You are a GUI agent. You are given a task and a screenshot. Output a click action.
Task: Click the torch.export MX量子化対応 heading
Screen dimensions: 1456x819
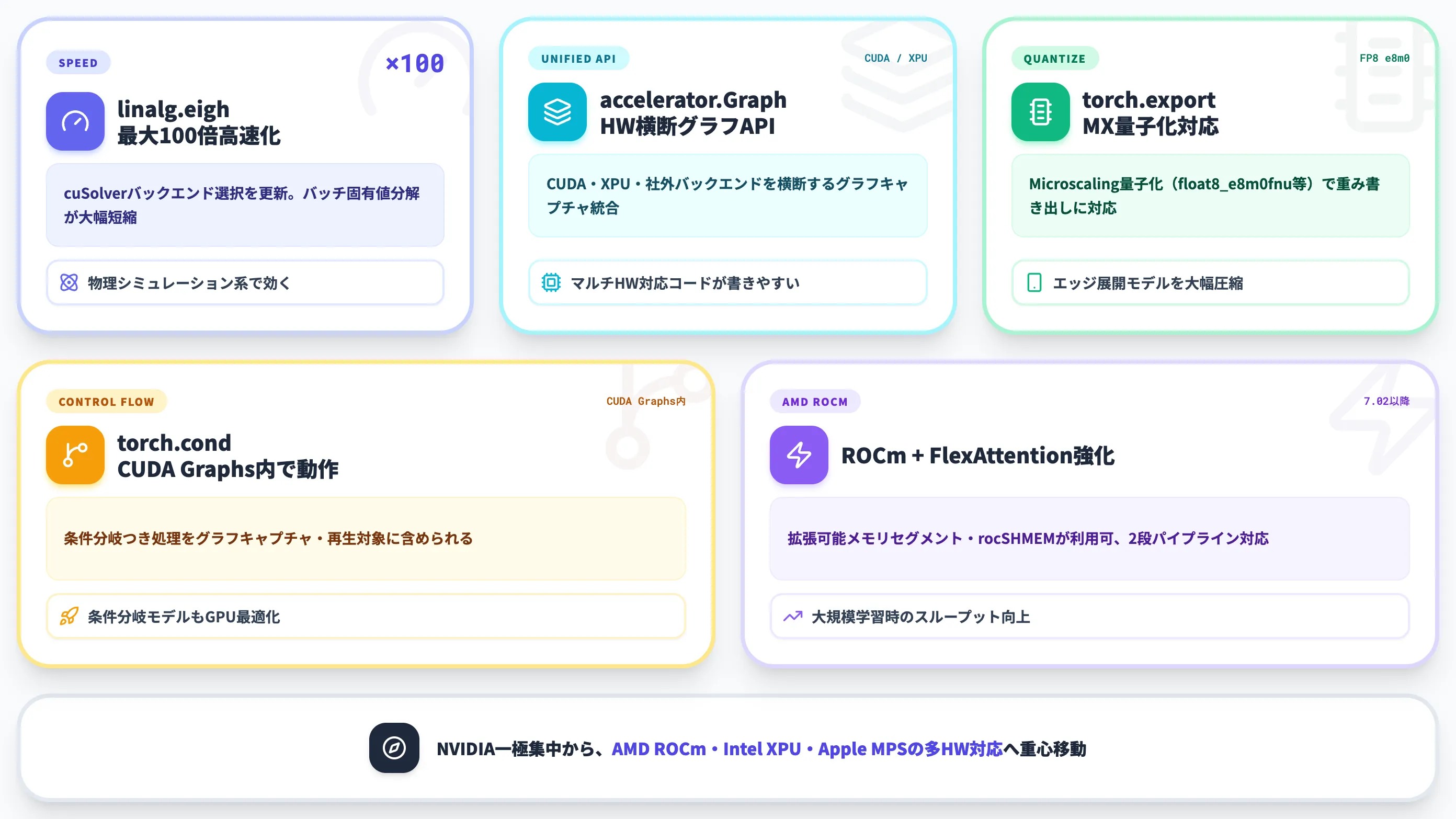(x=1150, y=112)
